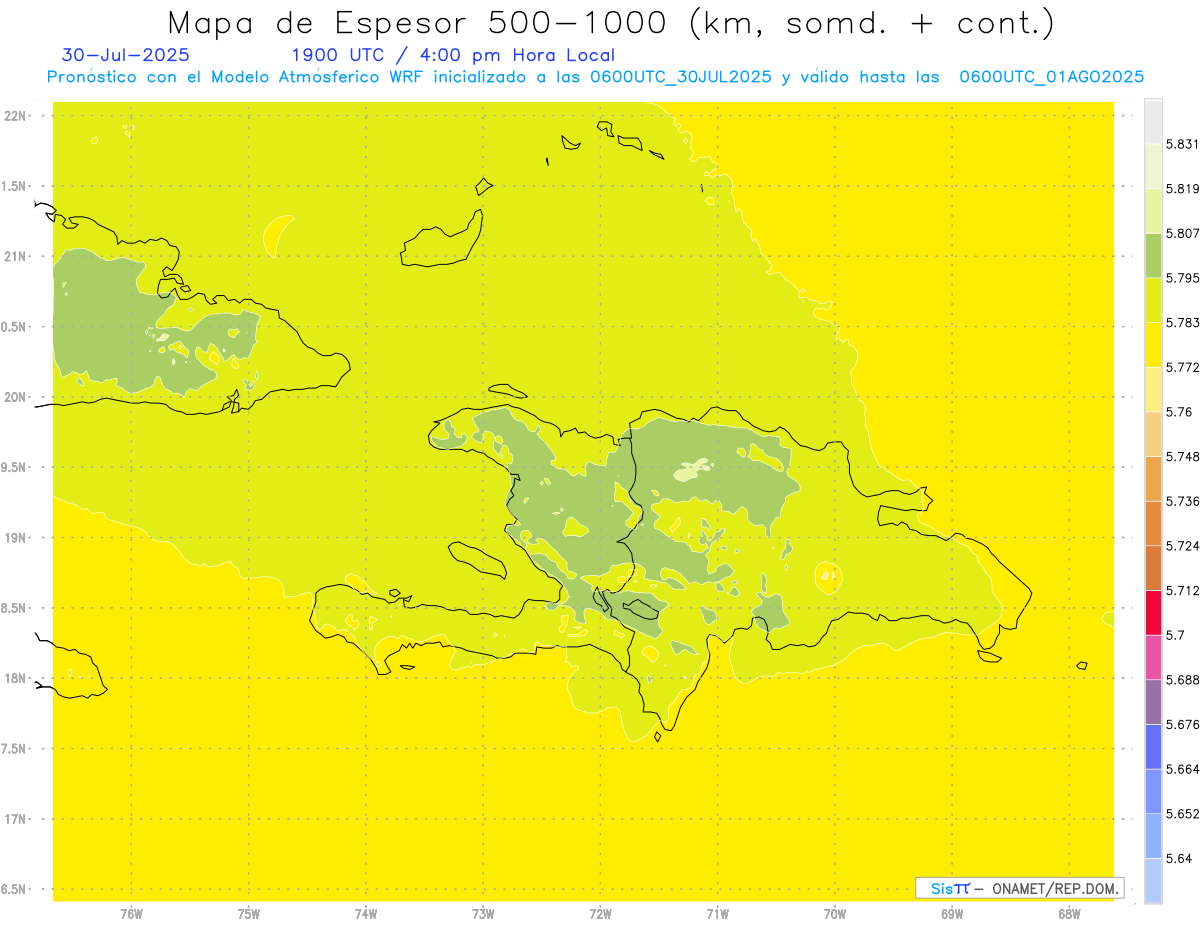The width and height of the screenshot is (1200, 927).
Task: Click the colorbar value '5.748'
Action: [x=1182, y=457]
